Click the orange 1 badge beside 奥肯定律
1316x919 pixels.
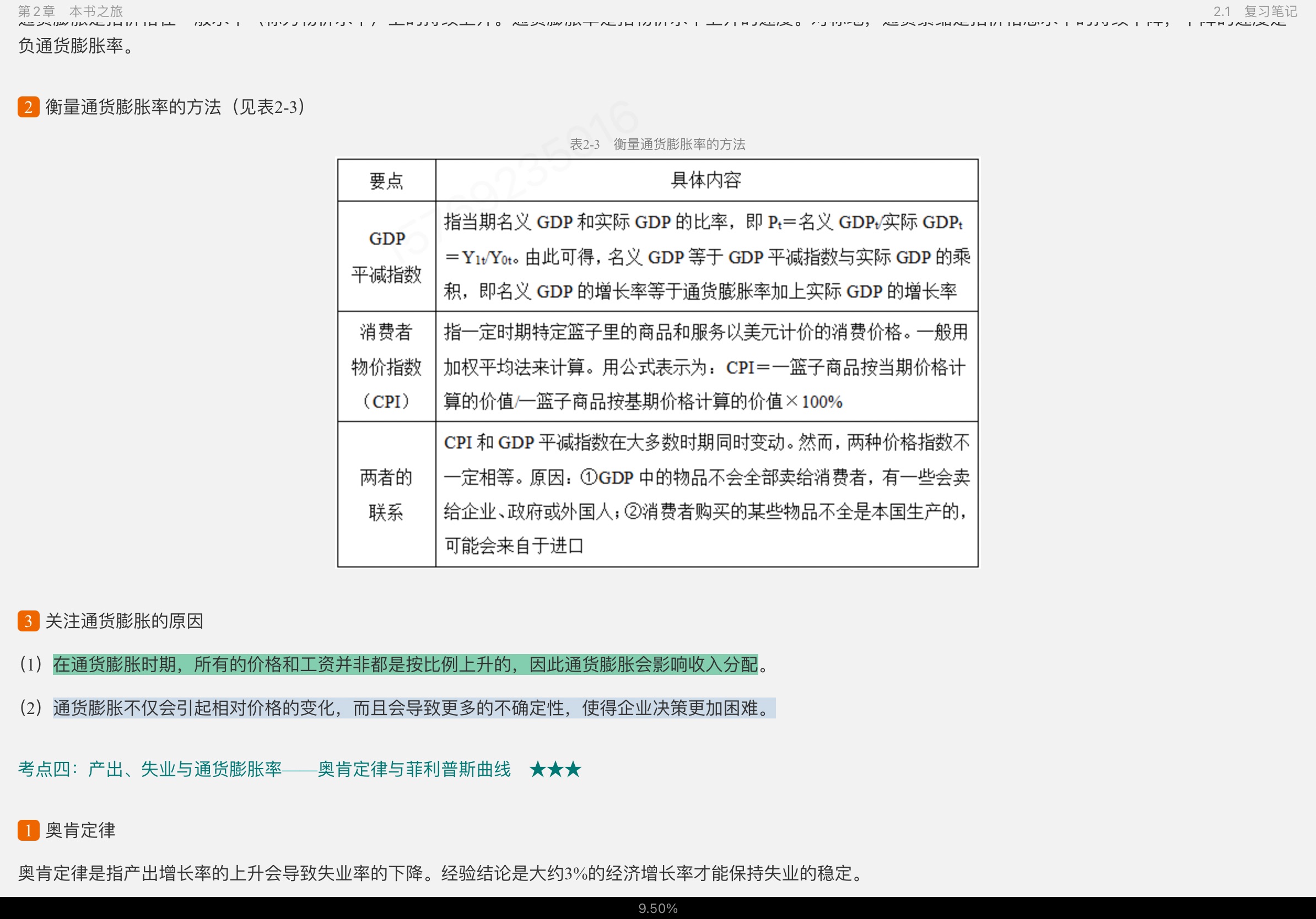coord(28,830)
